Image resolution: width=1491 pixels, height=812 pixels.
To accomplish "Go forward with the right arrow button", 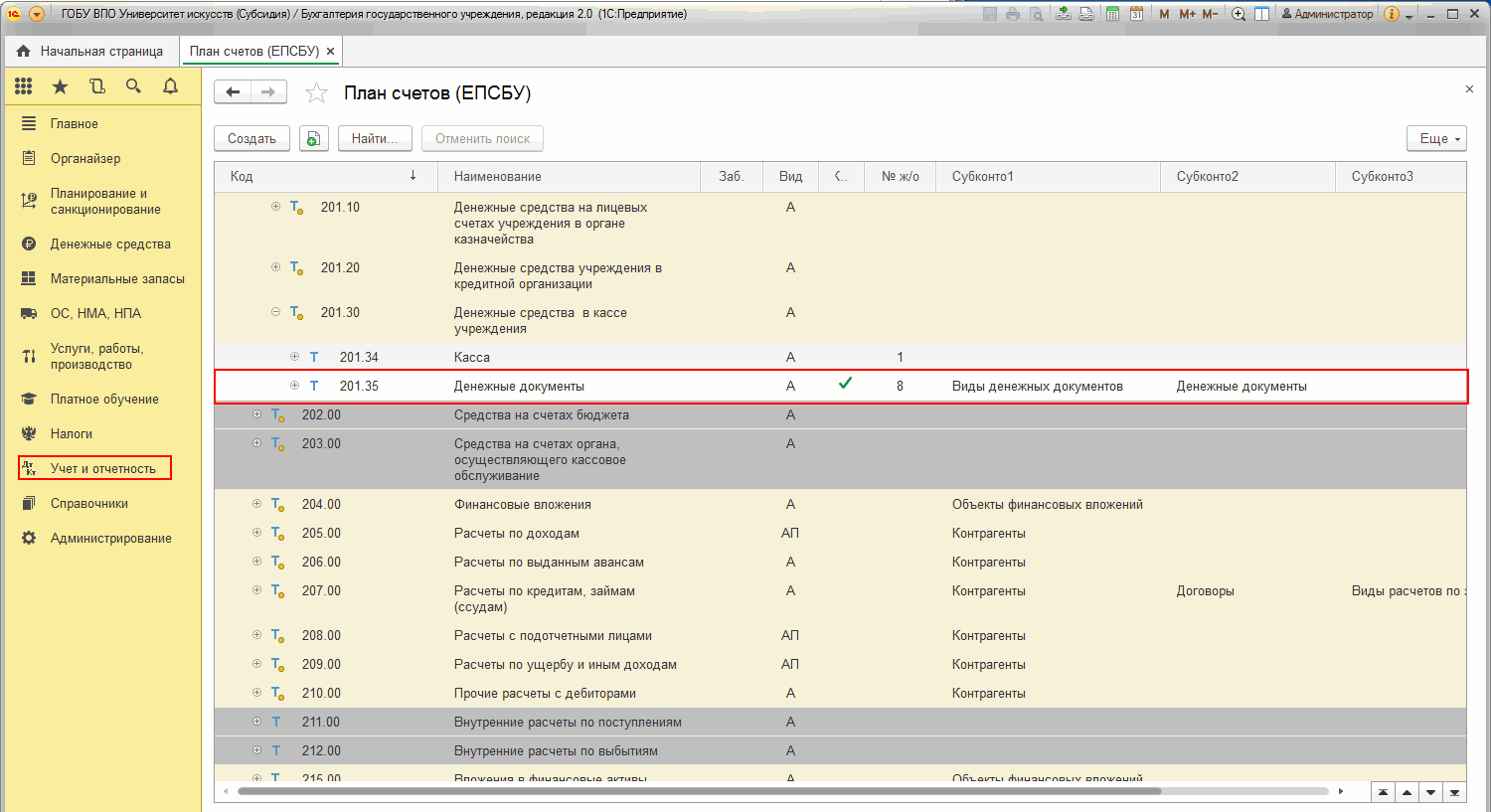I will coord(268,92).
